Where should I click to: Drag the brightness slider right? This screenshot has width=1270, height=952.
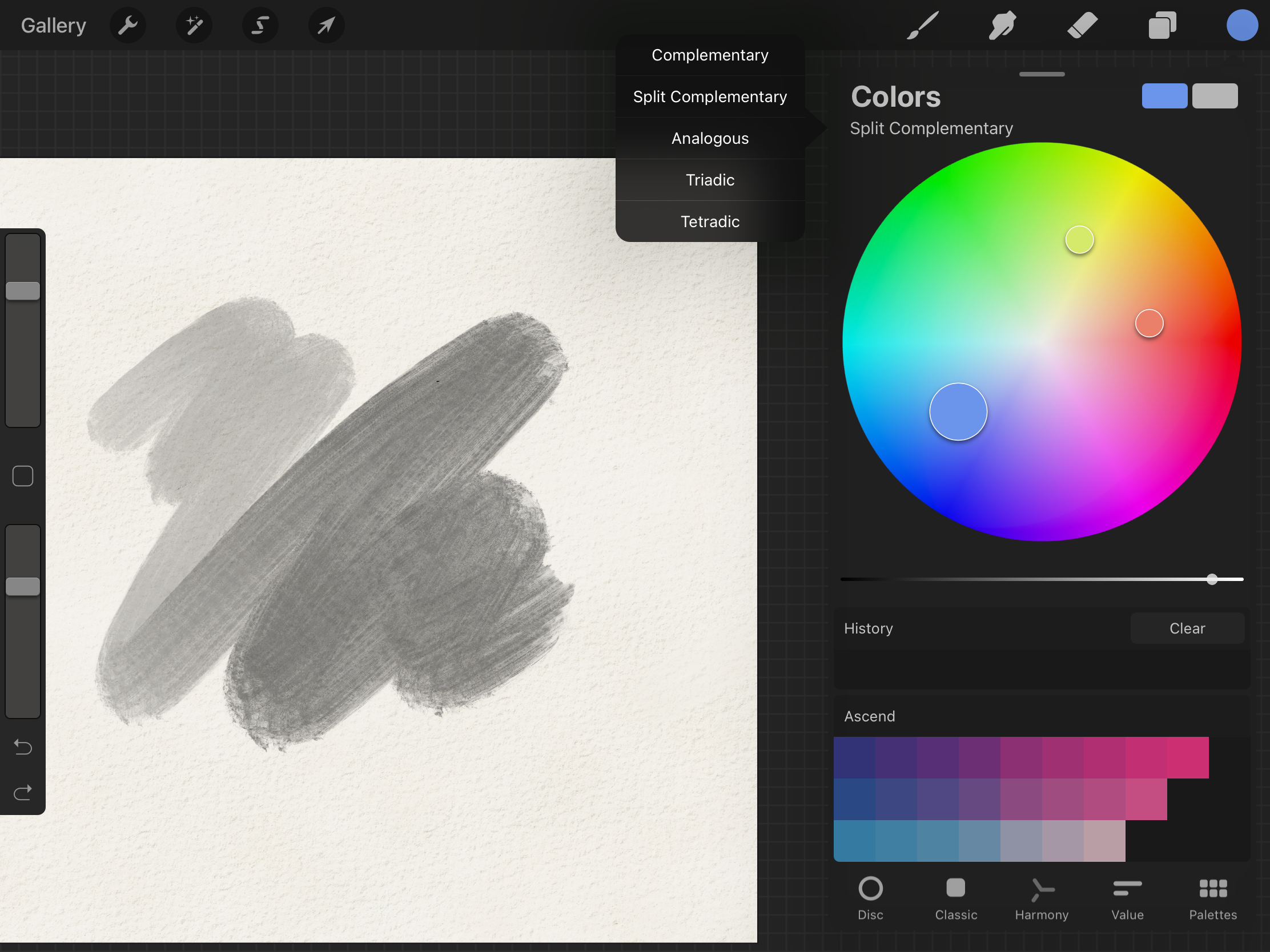pyautogui.click(x=1213, y=578)
